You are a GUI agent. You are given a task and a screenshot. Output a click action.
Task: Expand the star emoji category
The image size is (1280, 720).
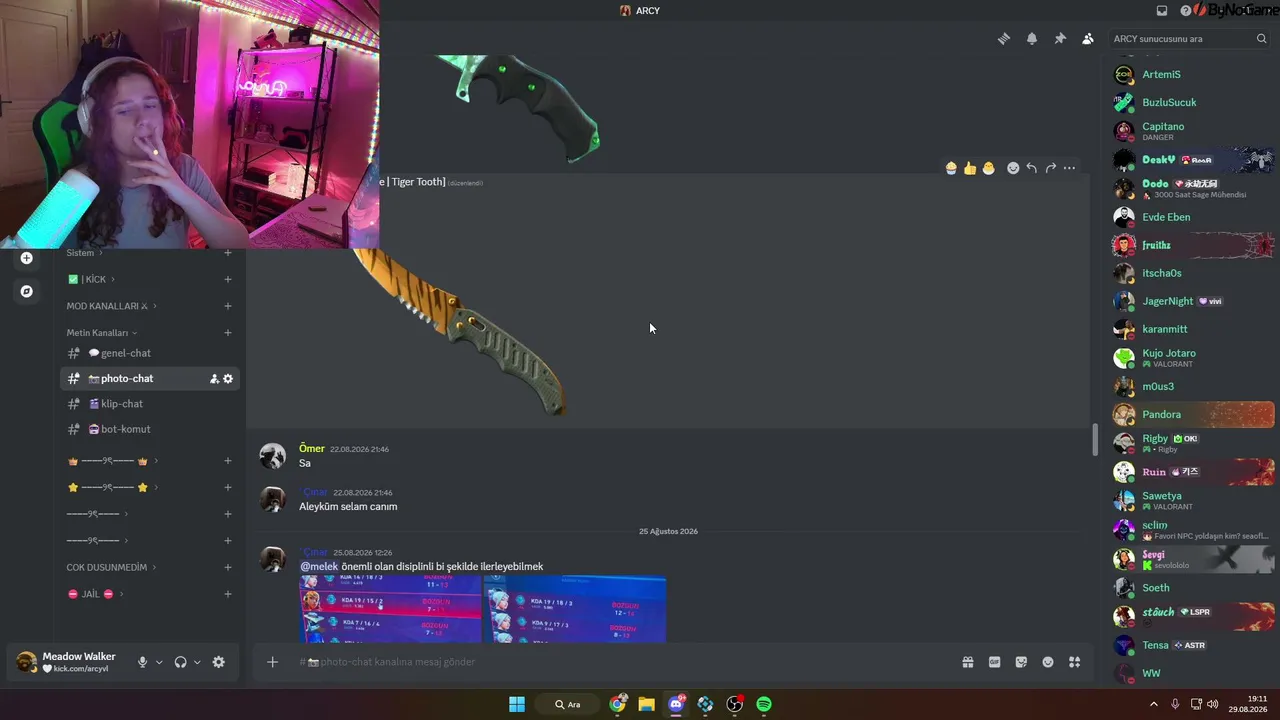(112, 487)
